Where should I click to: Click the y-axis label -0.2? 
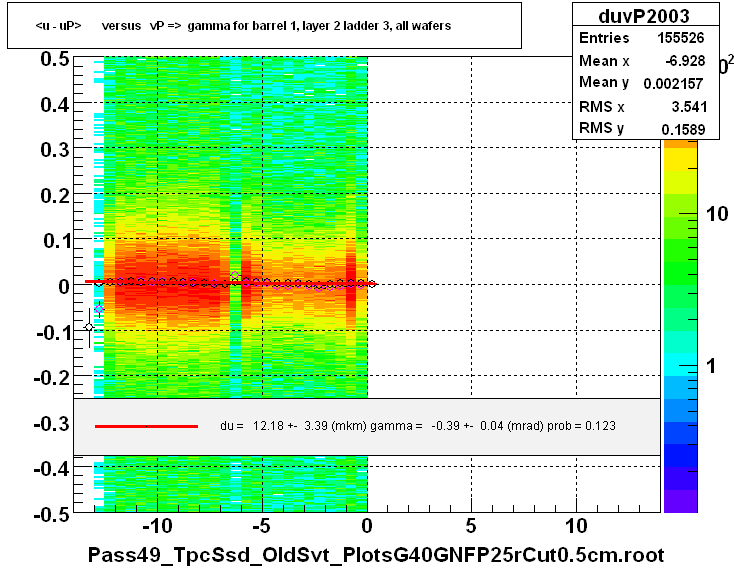(51, 377)
